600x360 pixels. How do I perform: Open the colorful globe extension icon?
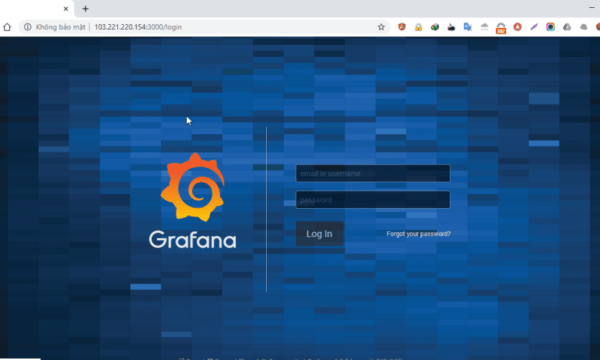point(435,27)
